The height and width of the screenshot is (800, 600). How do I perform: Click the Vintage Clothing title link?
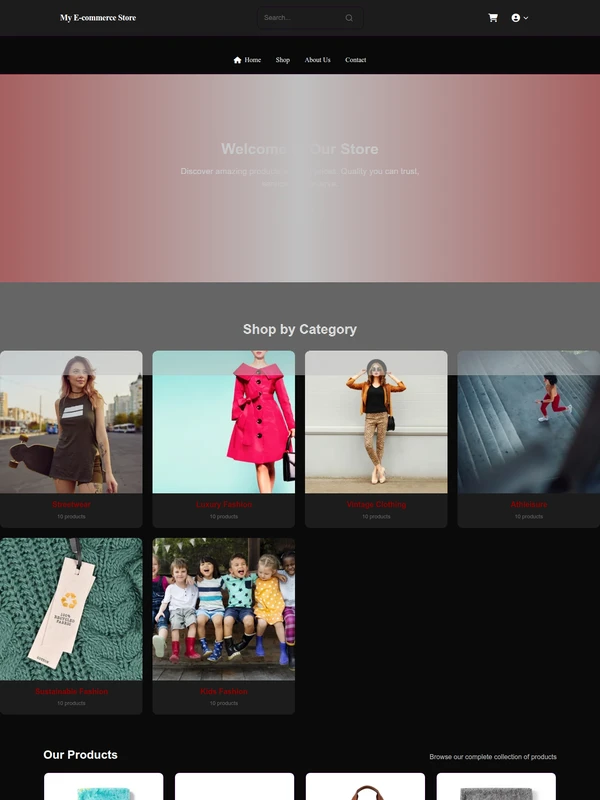pos(376,505)
